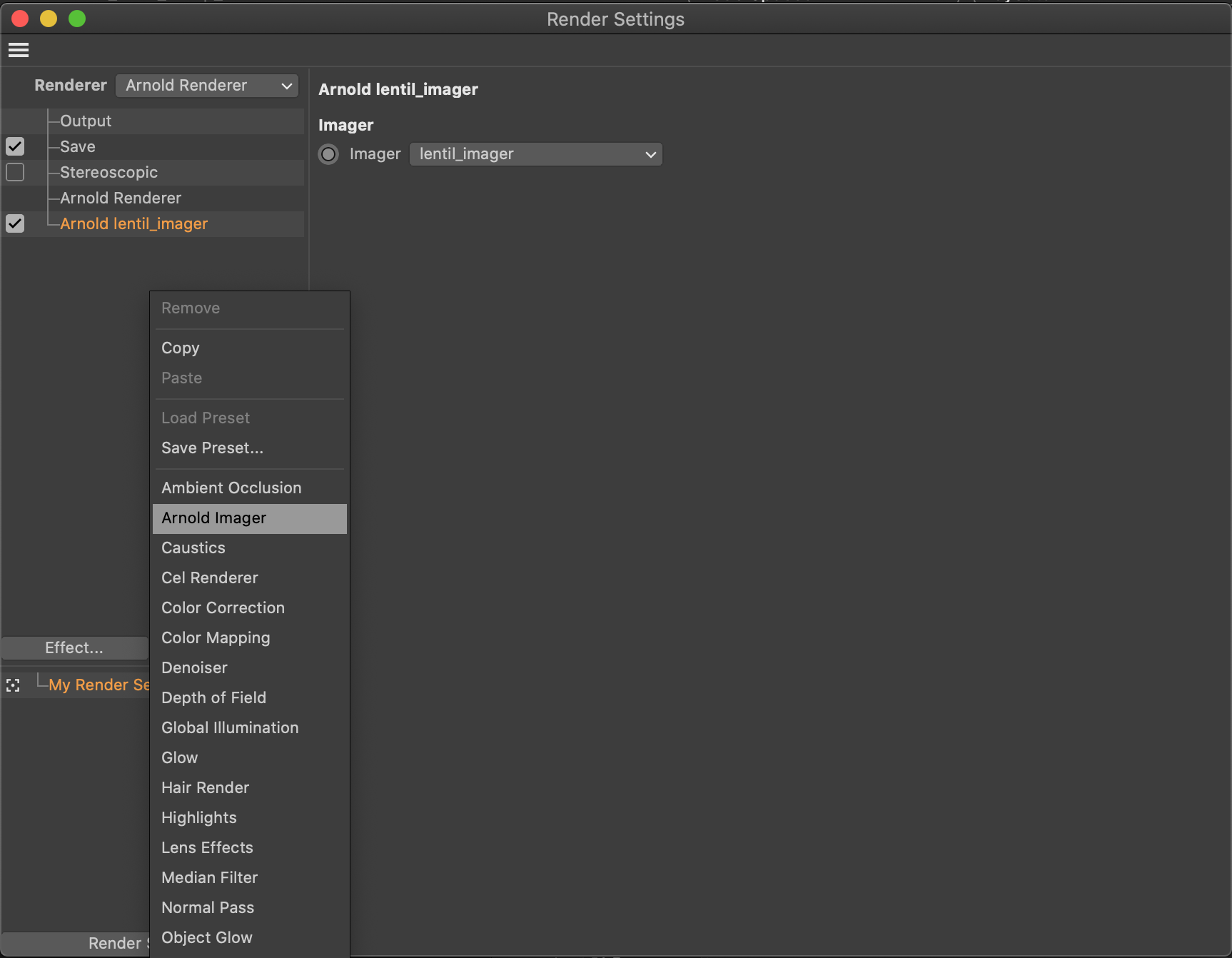
Task: Add Glow effect from menu
Action: (250, 758)
